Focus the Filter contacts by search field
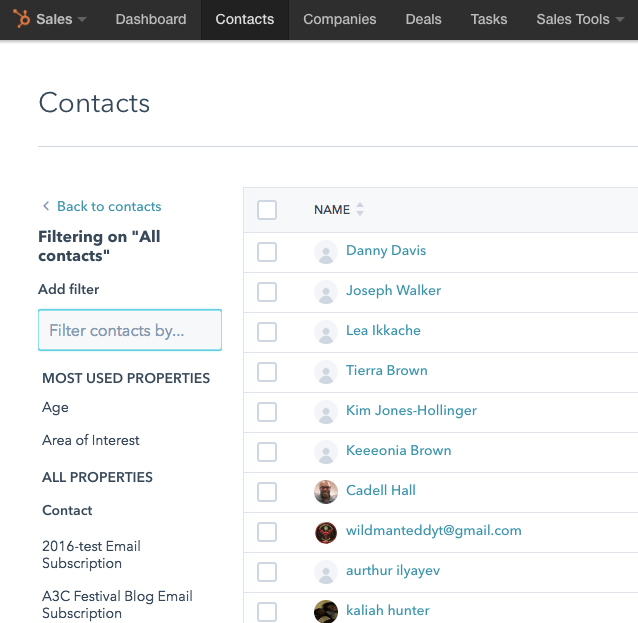638x623 pixels. coord(130,330)
